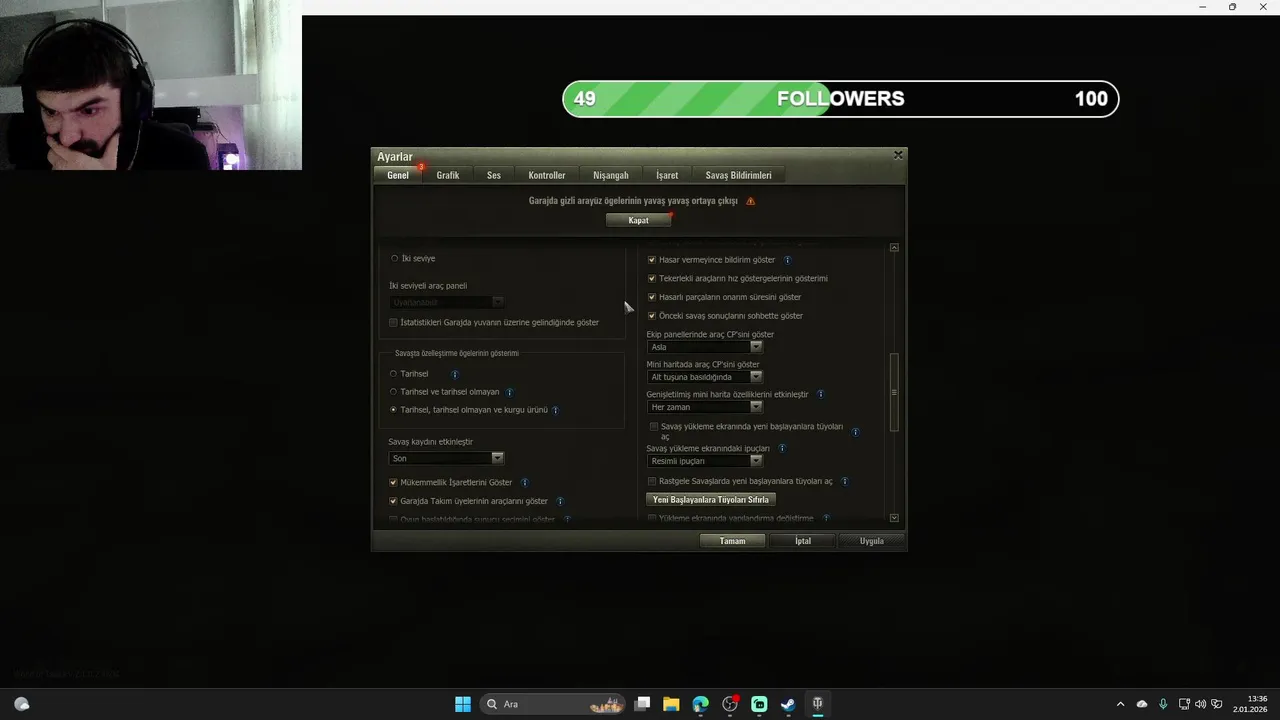Click the taskbar search box Ara
Viewport: 1280px width, 720px height.
[553, 704]
